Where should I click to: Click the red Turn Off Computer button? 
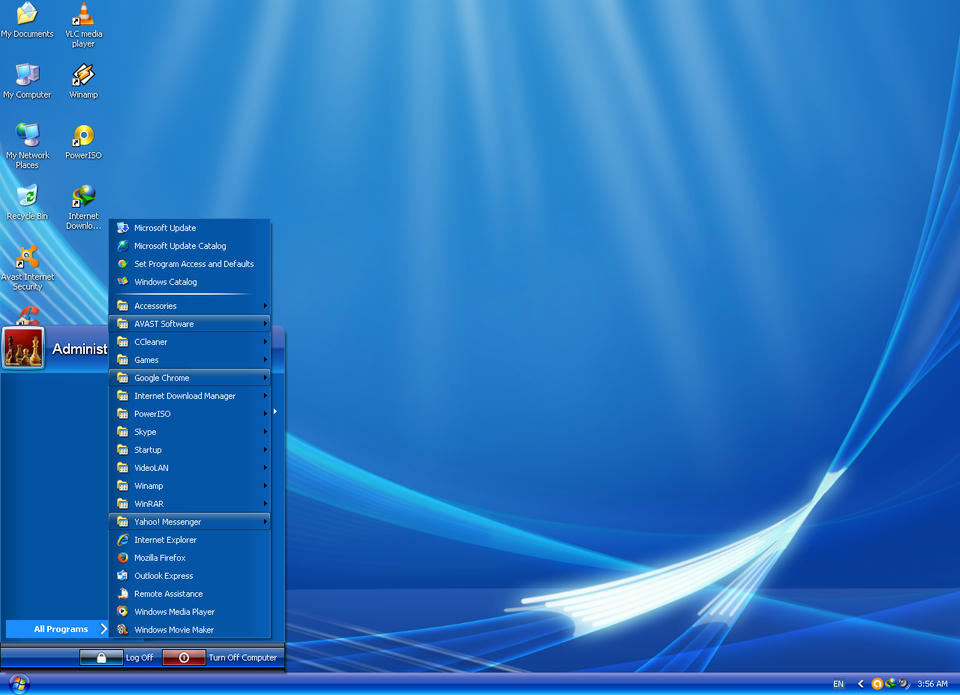pos(184,657)
